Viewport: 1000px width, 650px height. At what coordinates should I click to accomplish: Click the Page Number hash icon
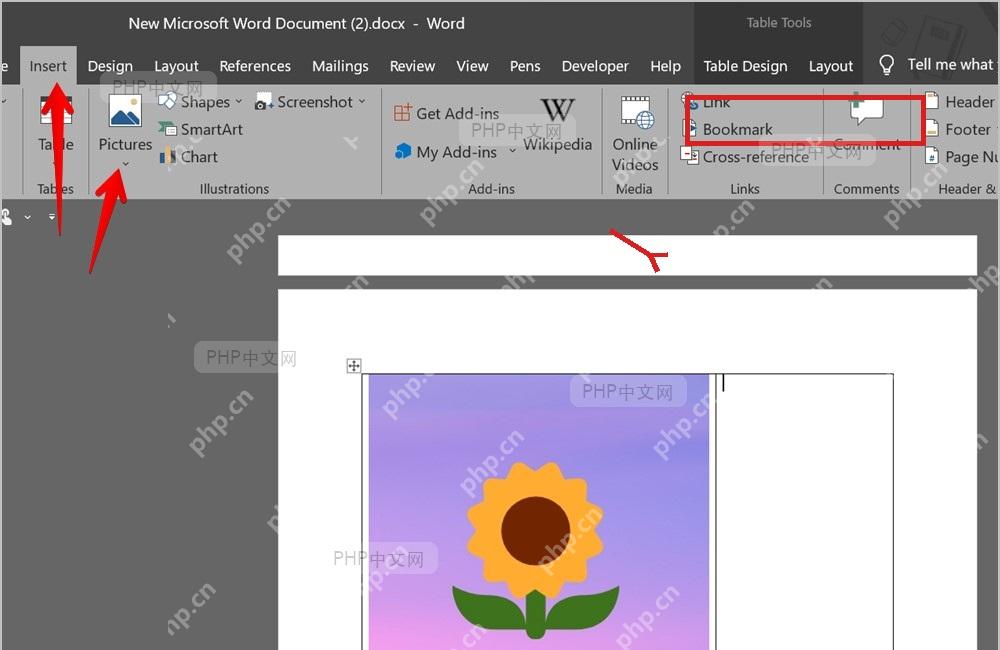coord(932,156)
